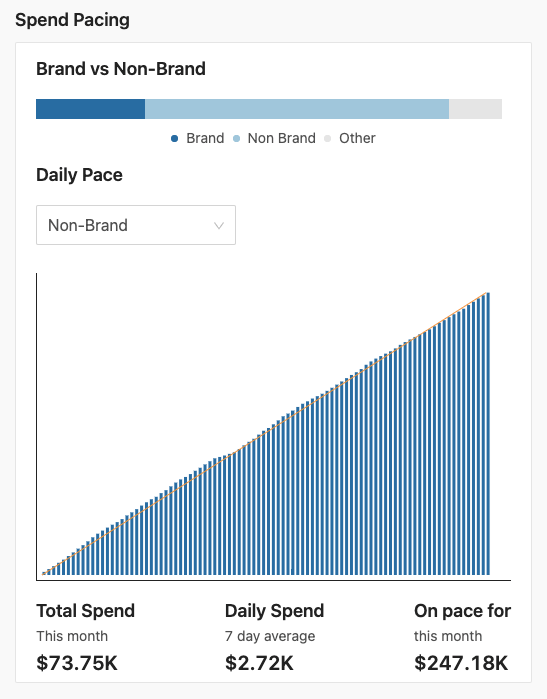Click the dark blue Brand bar segment

point(90,109)
